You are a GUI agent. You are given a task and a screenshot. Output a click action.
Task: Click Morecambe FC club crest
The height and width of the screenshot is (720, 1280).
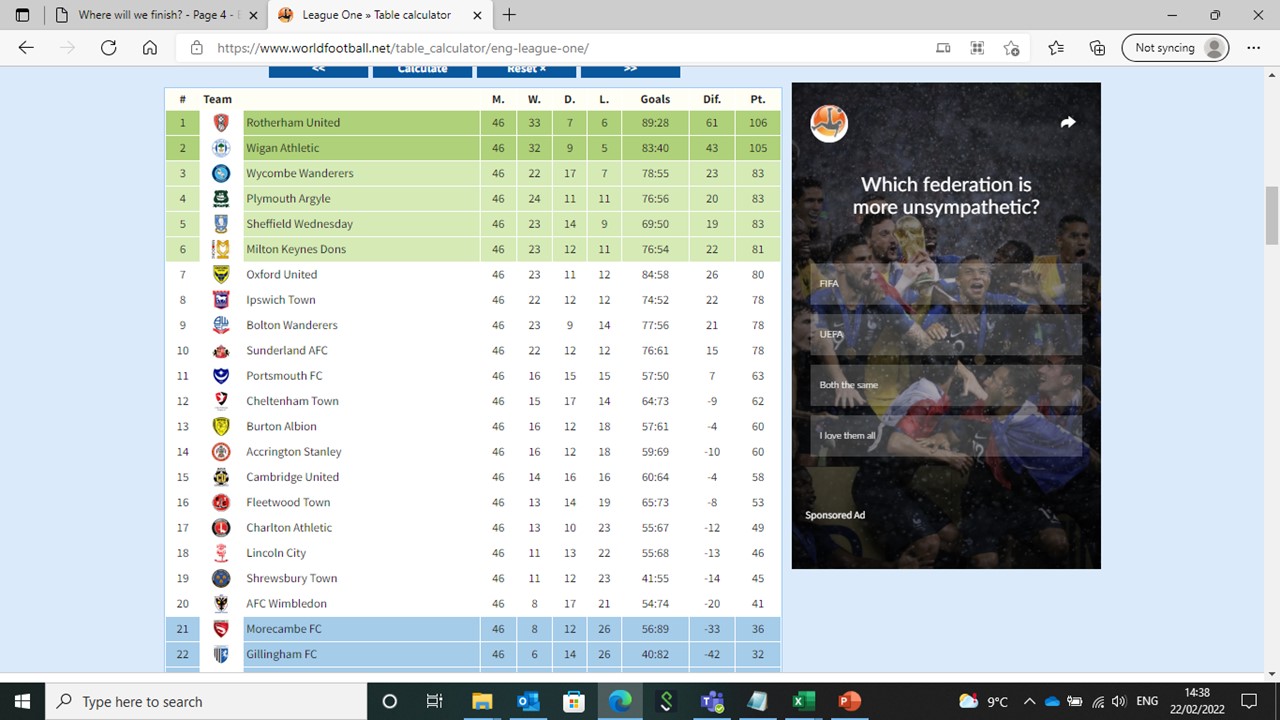point(221,629)
